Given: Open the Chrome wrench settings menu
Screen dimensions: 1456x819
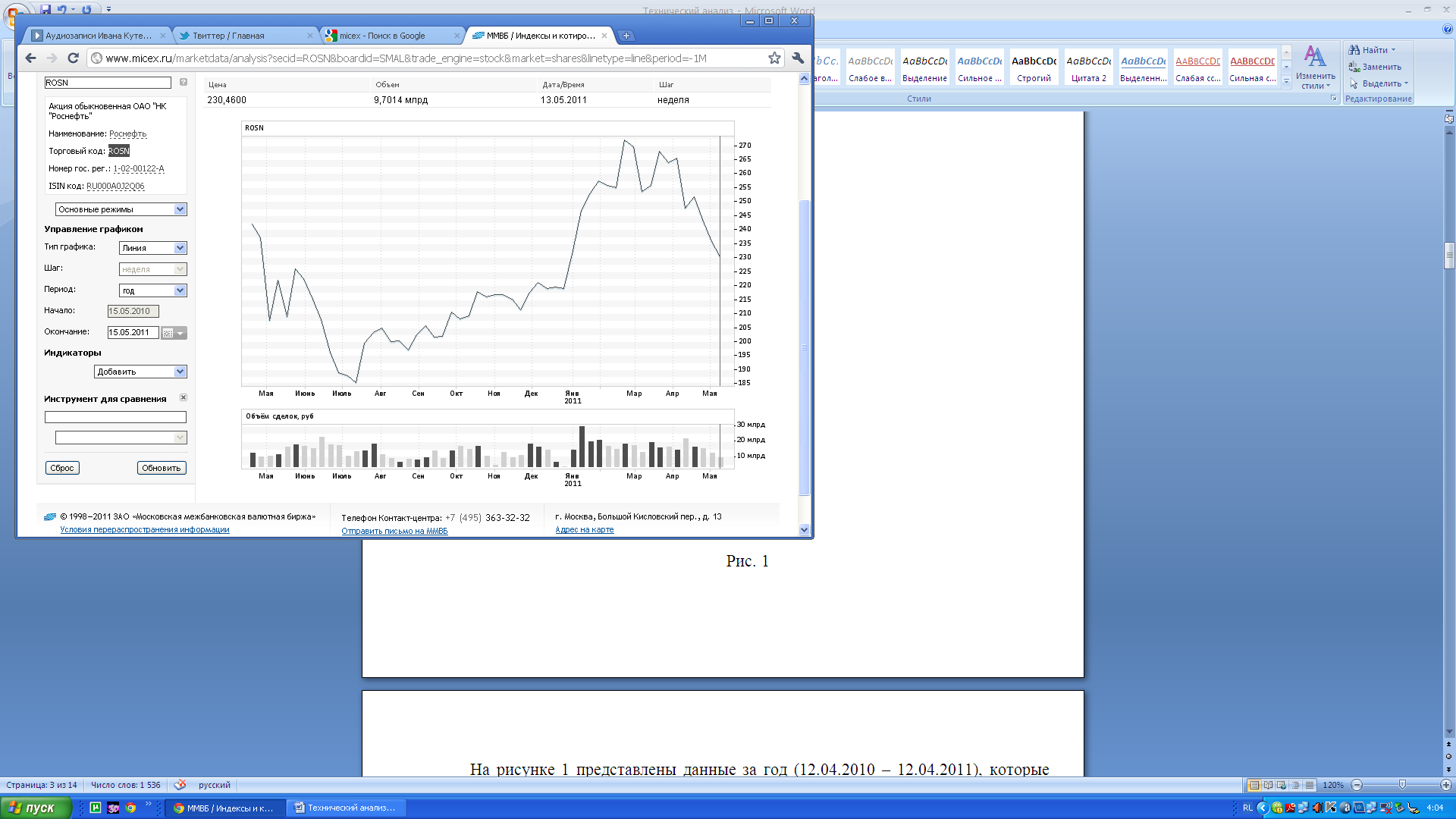Looking at the screenshot, I should pos(798,58).
